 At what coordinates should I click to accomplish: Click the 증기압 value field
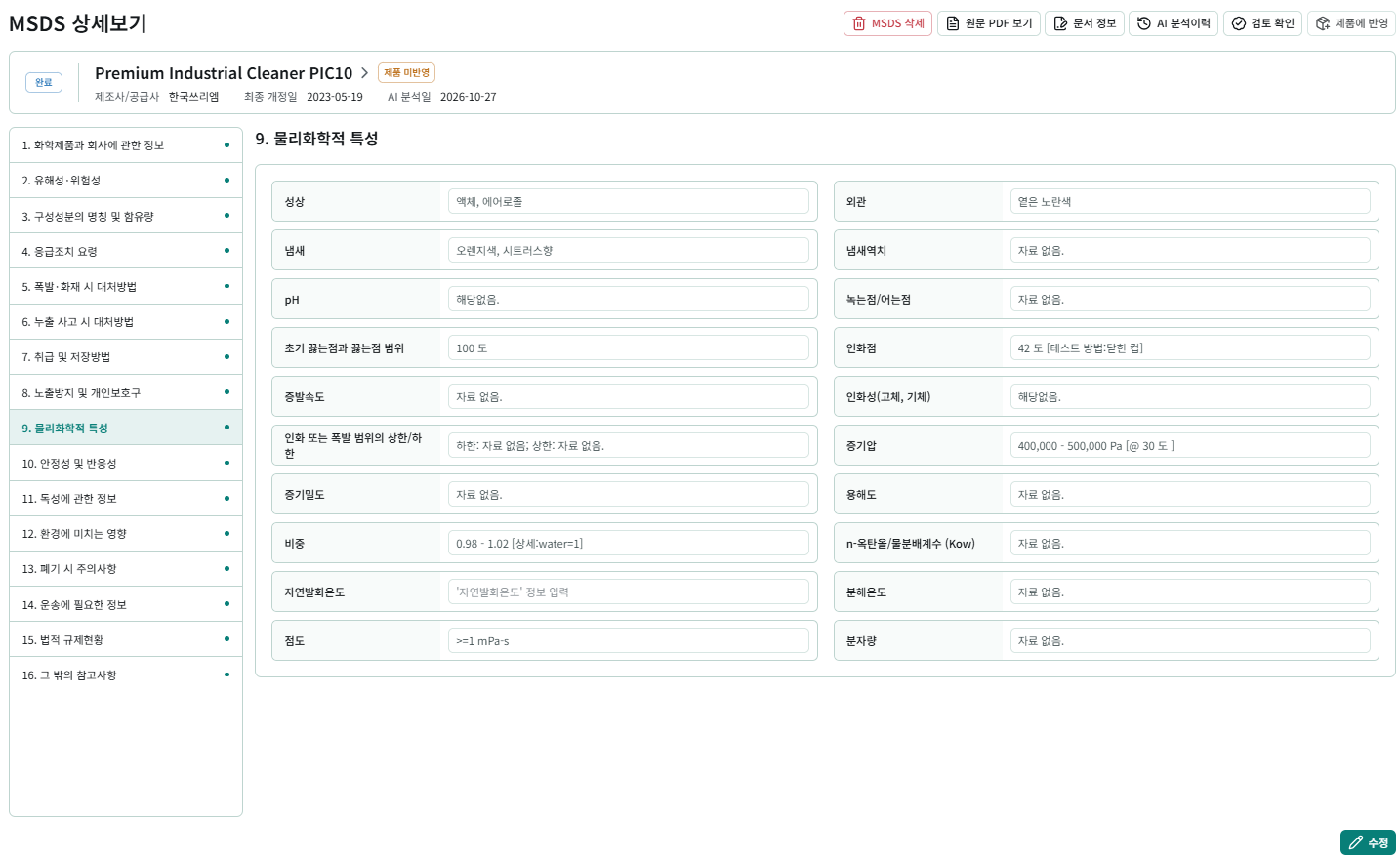1190,445
